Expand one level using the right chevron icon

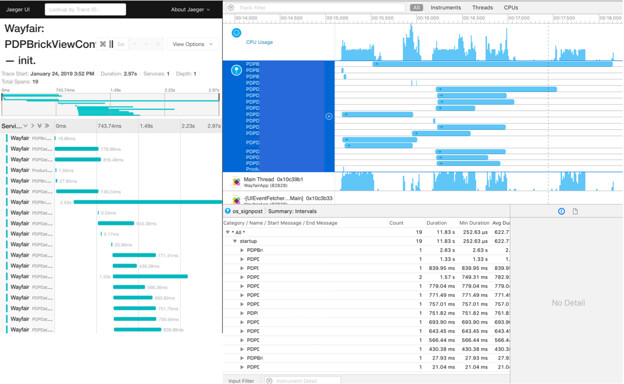tap(33, 126)
